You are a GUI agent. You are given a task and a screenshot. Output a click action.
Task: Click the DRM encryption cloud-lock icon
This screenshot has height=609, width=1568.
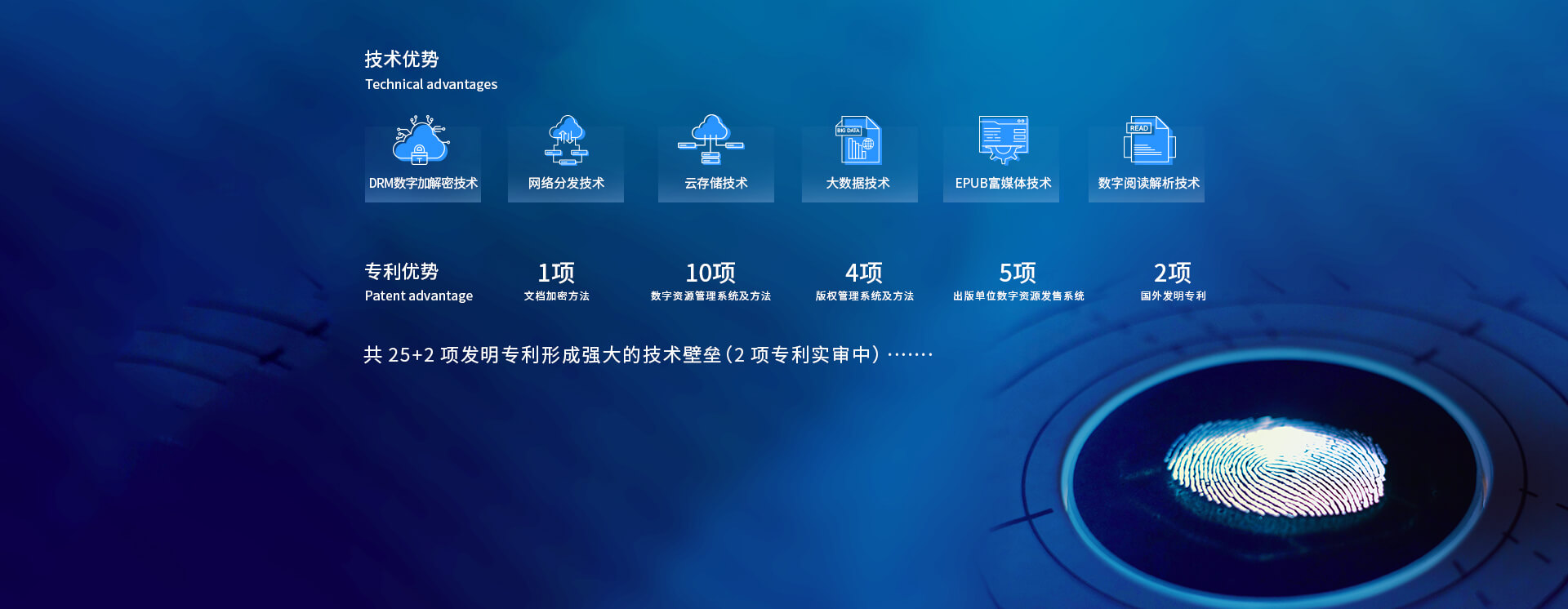(x=421, y=140)
